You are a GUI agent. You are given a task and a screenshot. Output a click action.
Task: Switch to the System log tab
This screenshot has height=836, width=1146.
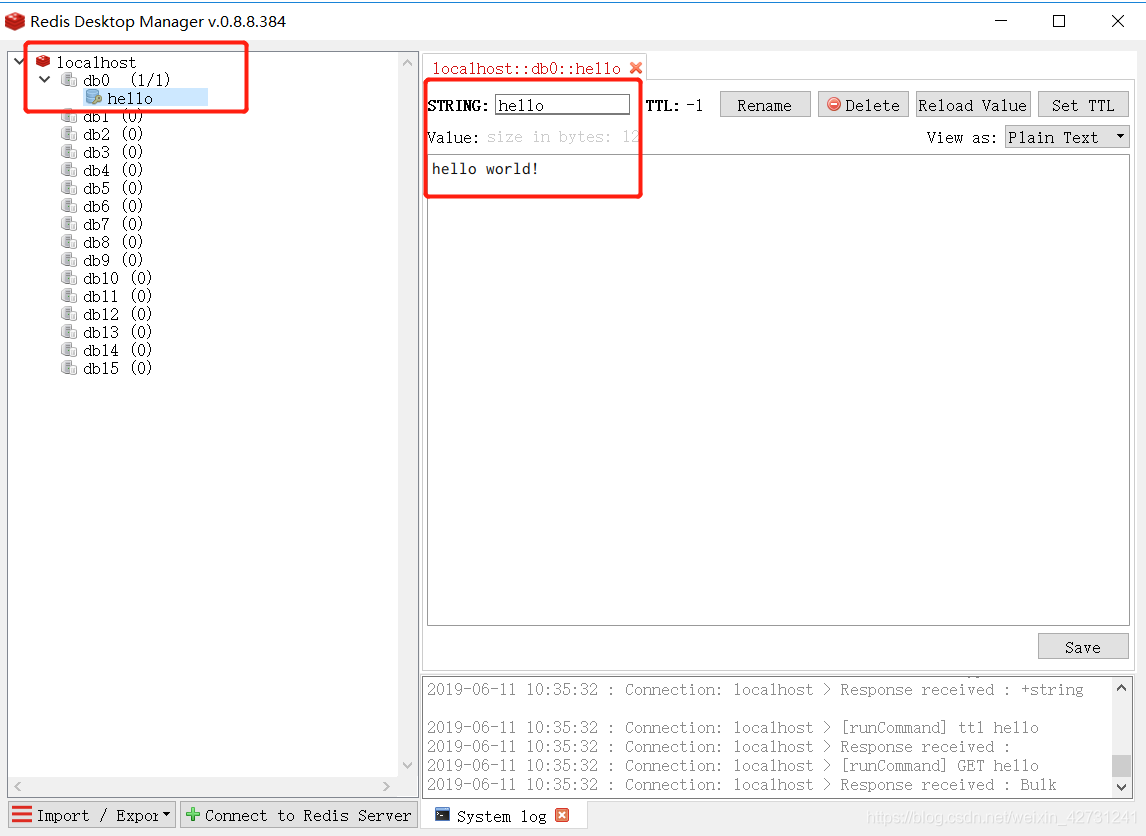tap(501, 816)
